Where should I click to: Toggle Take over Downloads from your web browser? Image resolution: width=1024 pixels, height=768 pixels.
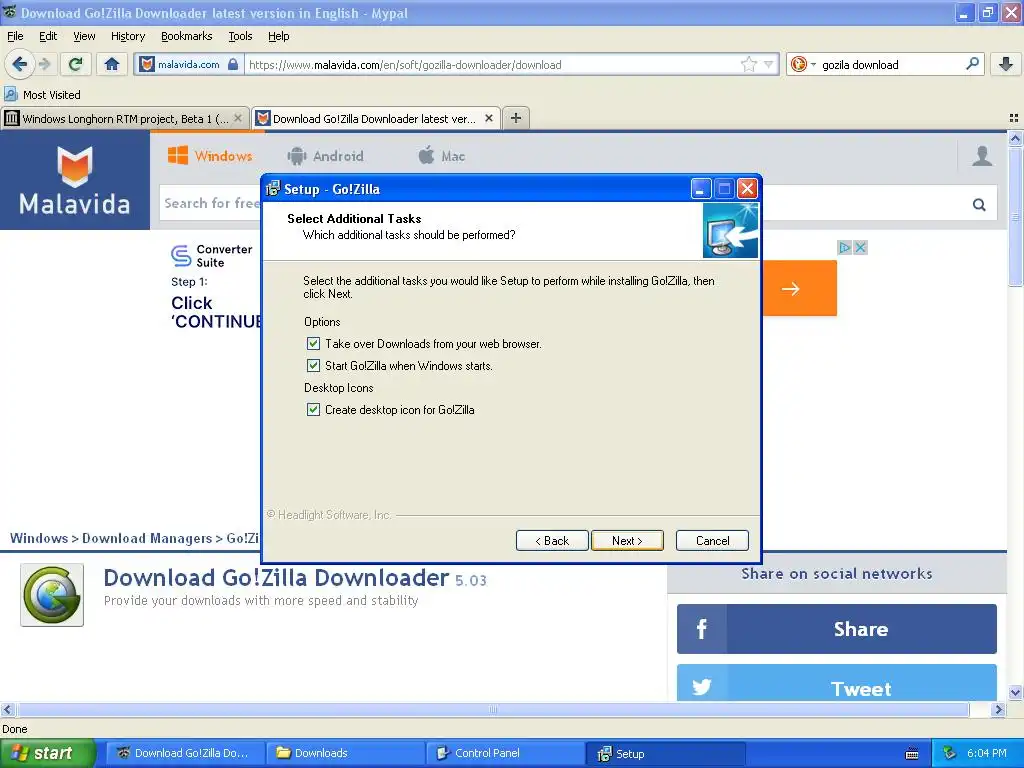[x=313, y=344]
